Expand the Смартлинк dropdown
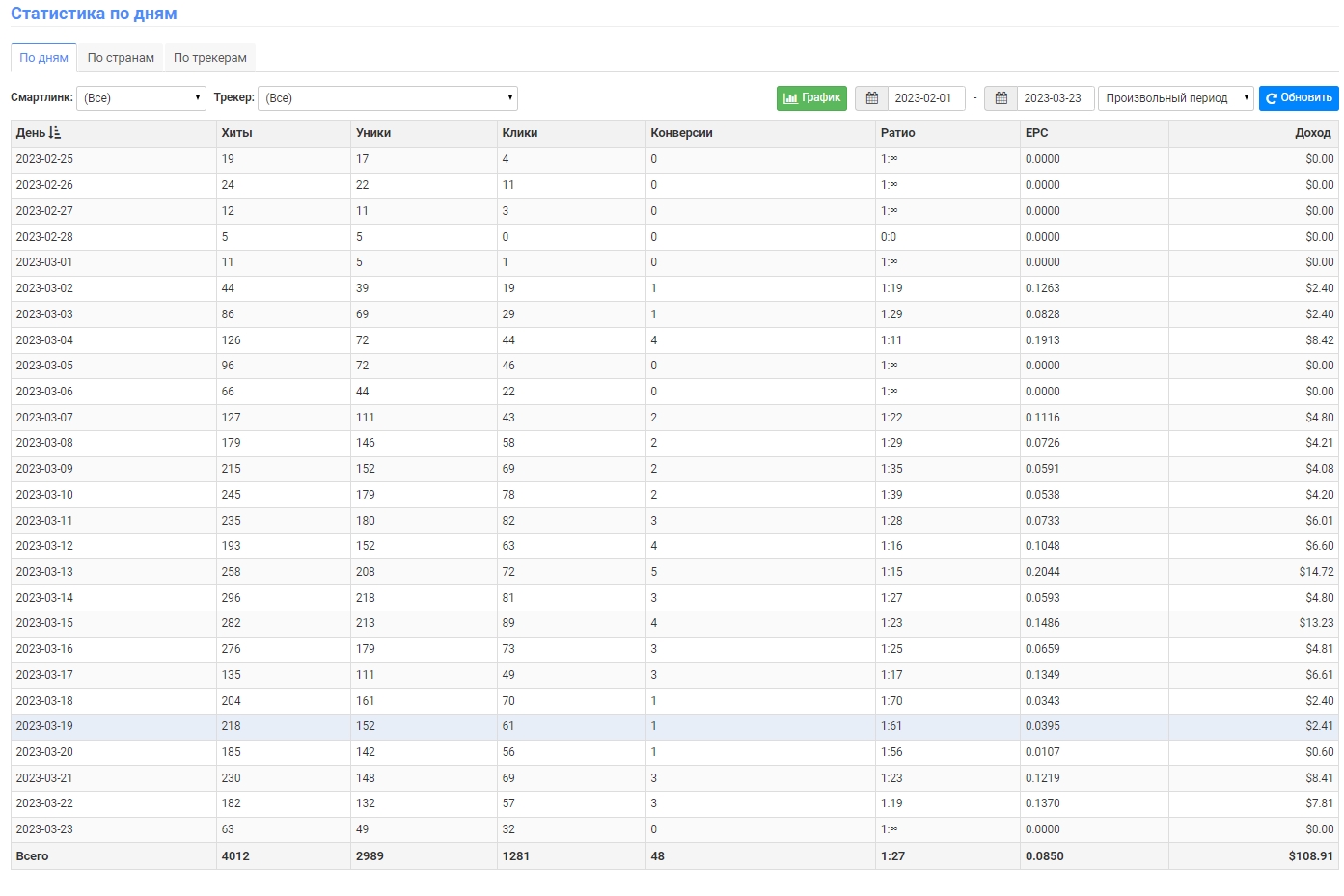The height and width of the screenshot is (896, 1344). 141,98
